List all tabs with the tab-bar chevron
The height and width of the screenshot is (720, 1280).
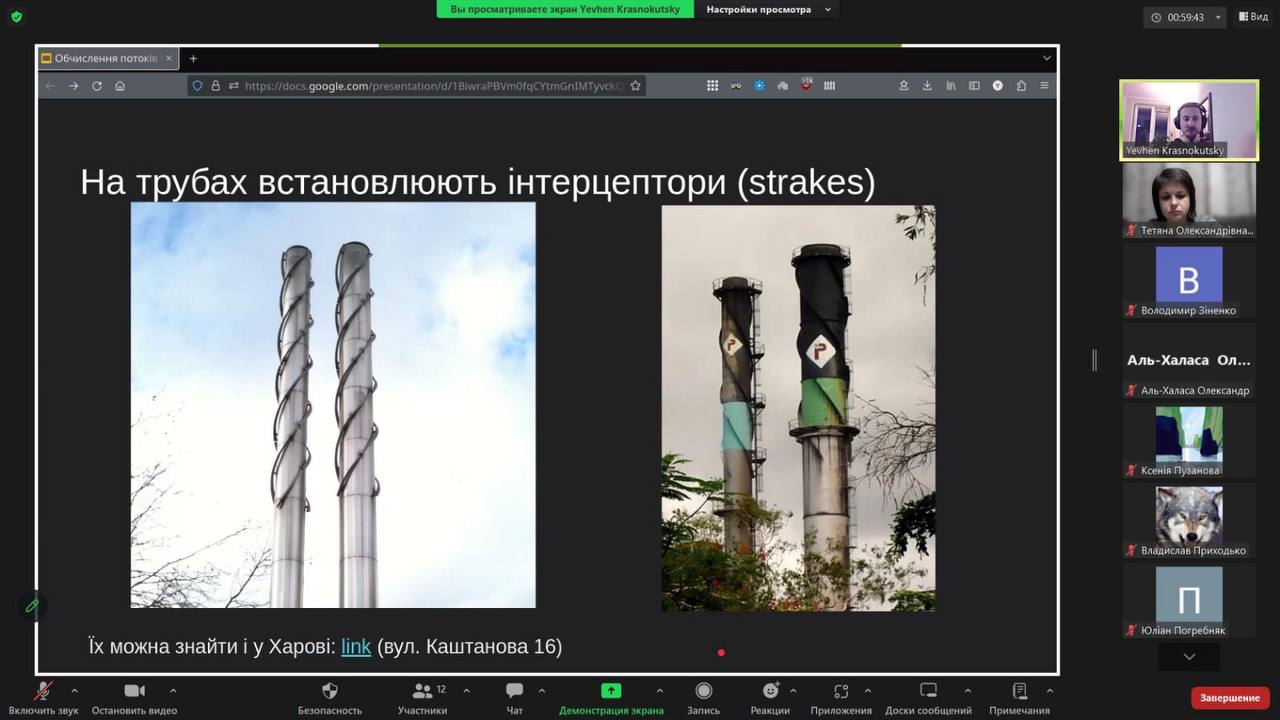tap(1047, 58)
